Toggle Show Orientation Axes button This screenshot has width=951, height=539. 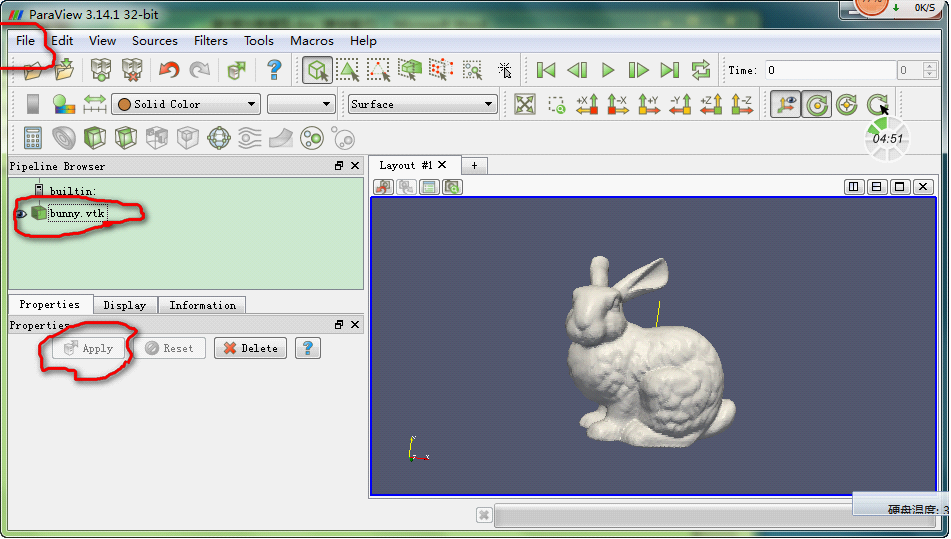[785, 104]
